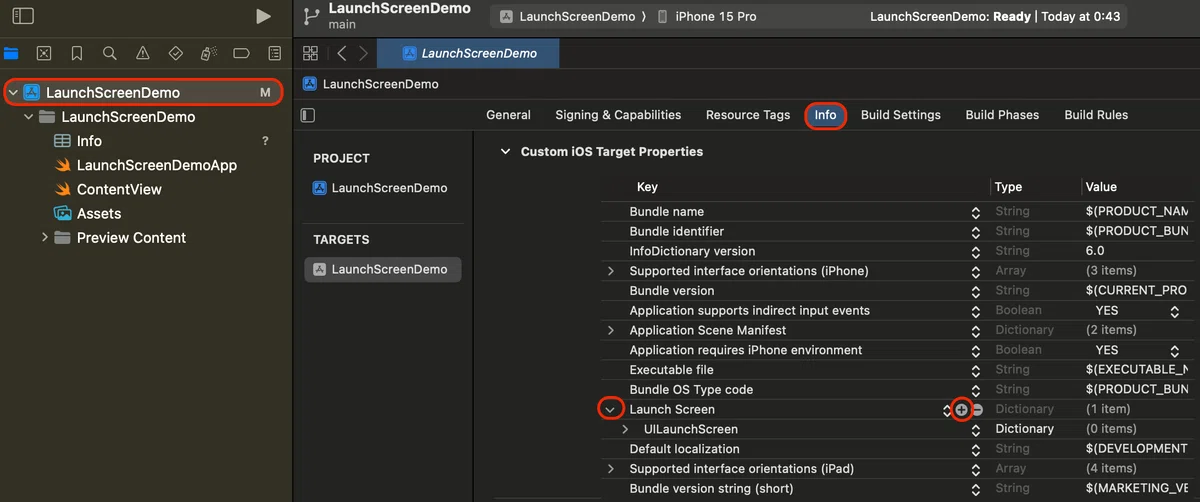Switch to the General tab
The width and height of the screenshot is (1200, 502).
508,115
